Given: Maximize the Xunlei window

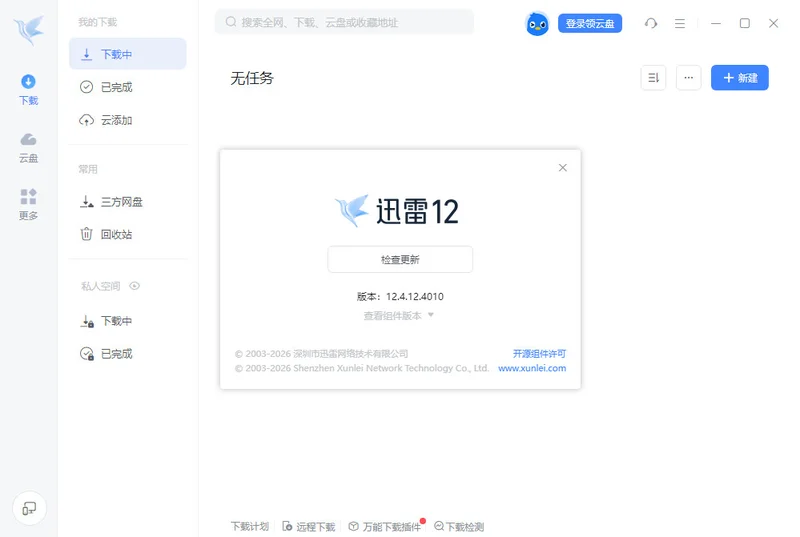Looking at the screenshot, I should coord(745,23).
